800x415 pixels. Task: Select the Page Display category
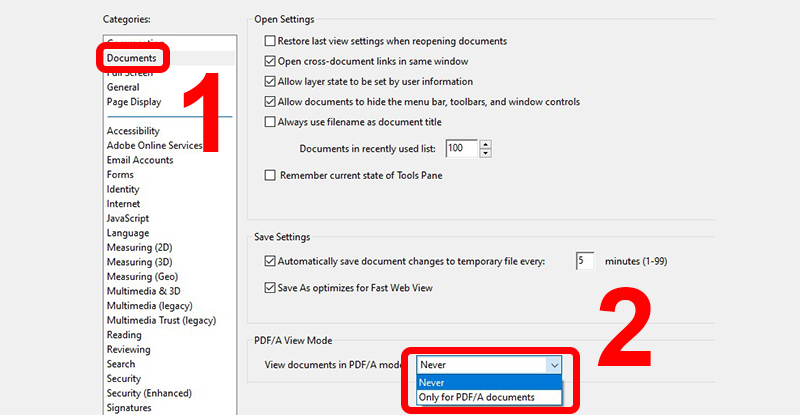tap(134, 102)
